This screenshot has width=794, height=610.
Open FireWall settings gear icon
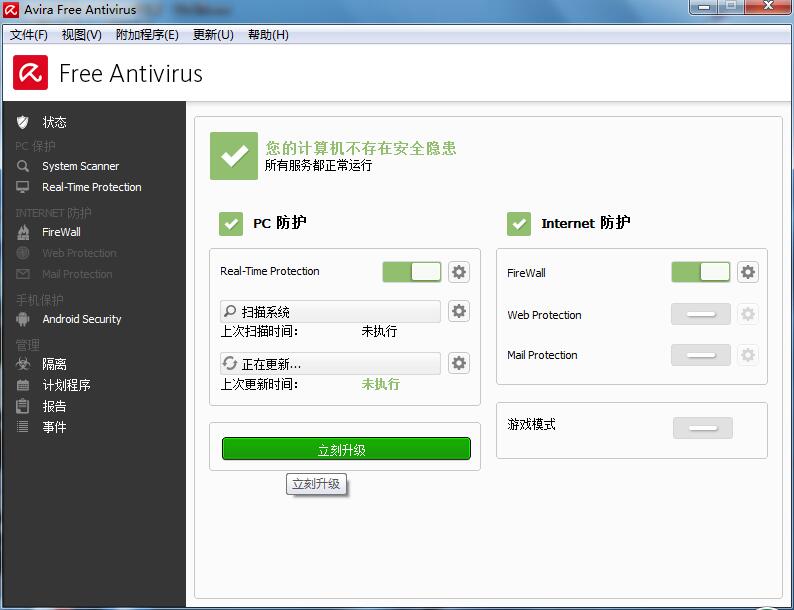[x=747, y=272]
